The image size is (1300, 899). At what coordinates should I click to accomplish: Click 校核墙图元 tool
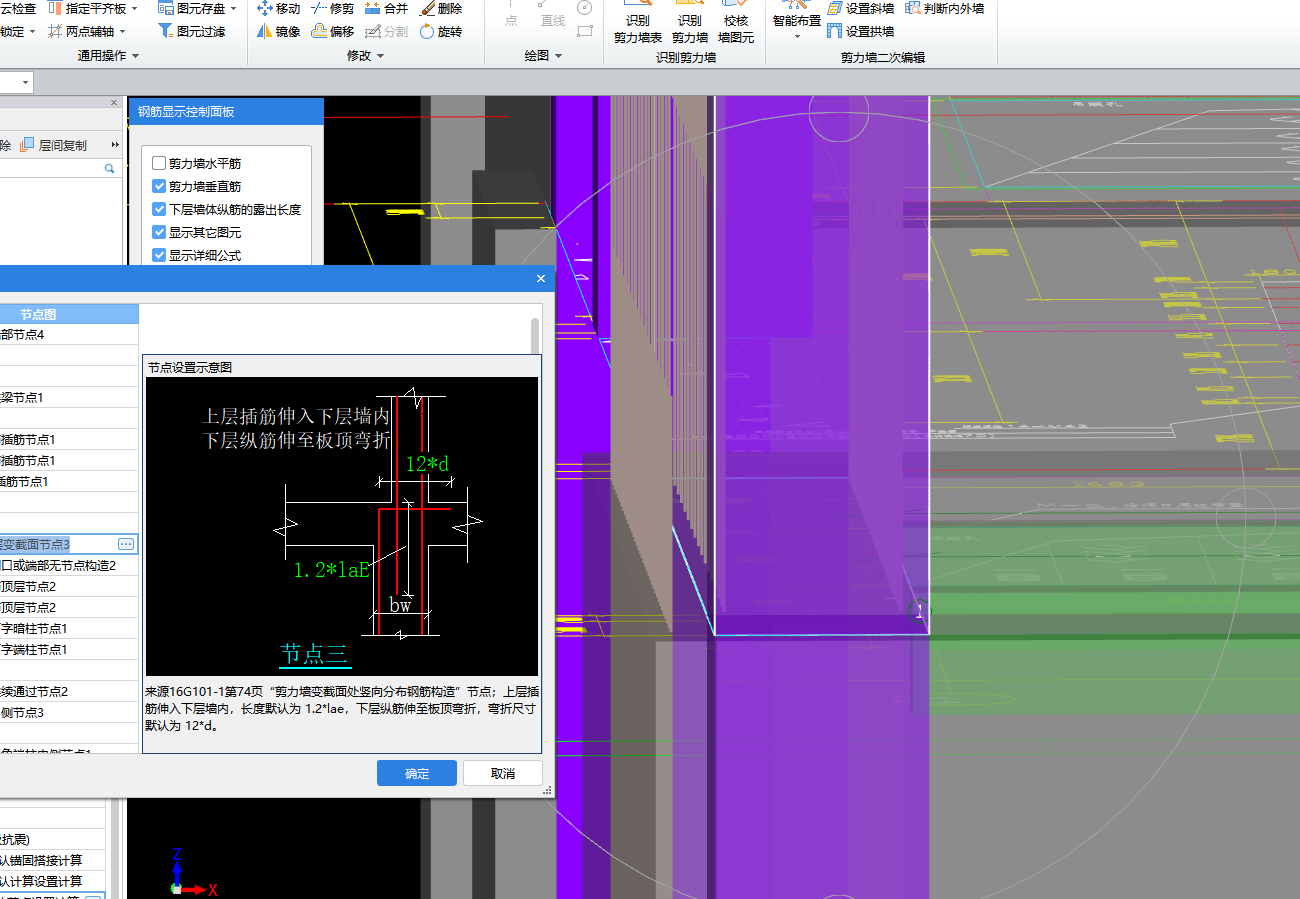[x=735, y=22]
